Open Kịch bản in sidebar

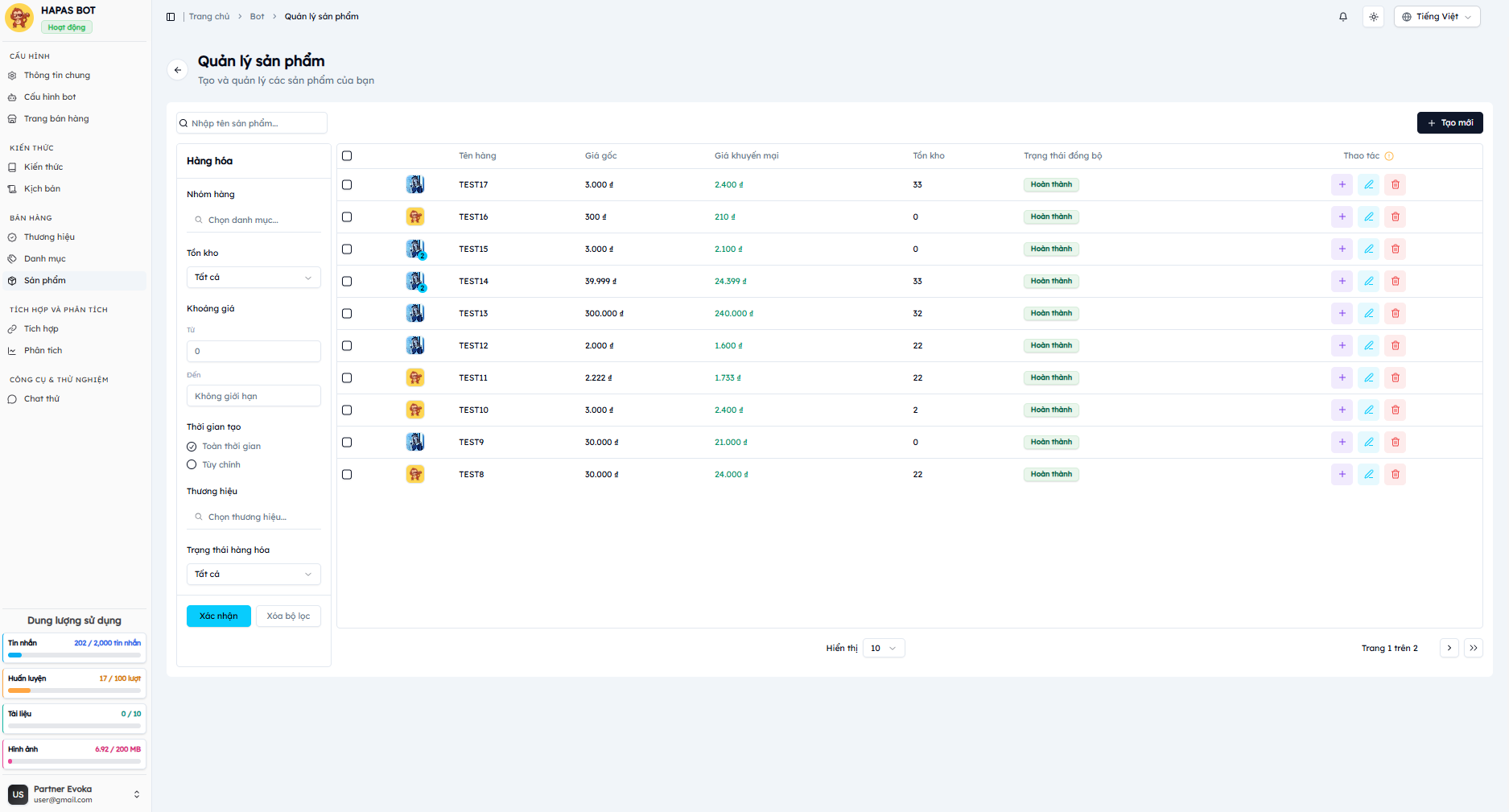pyautogui.click(x=42, y=189)
